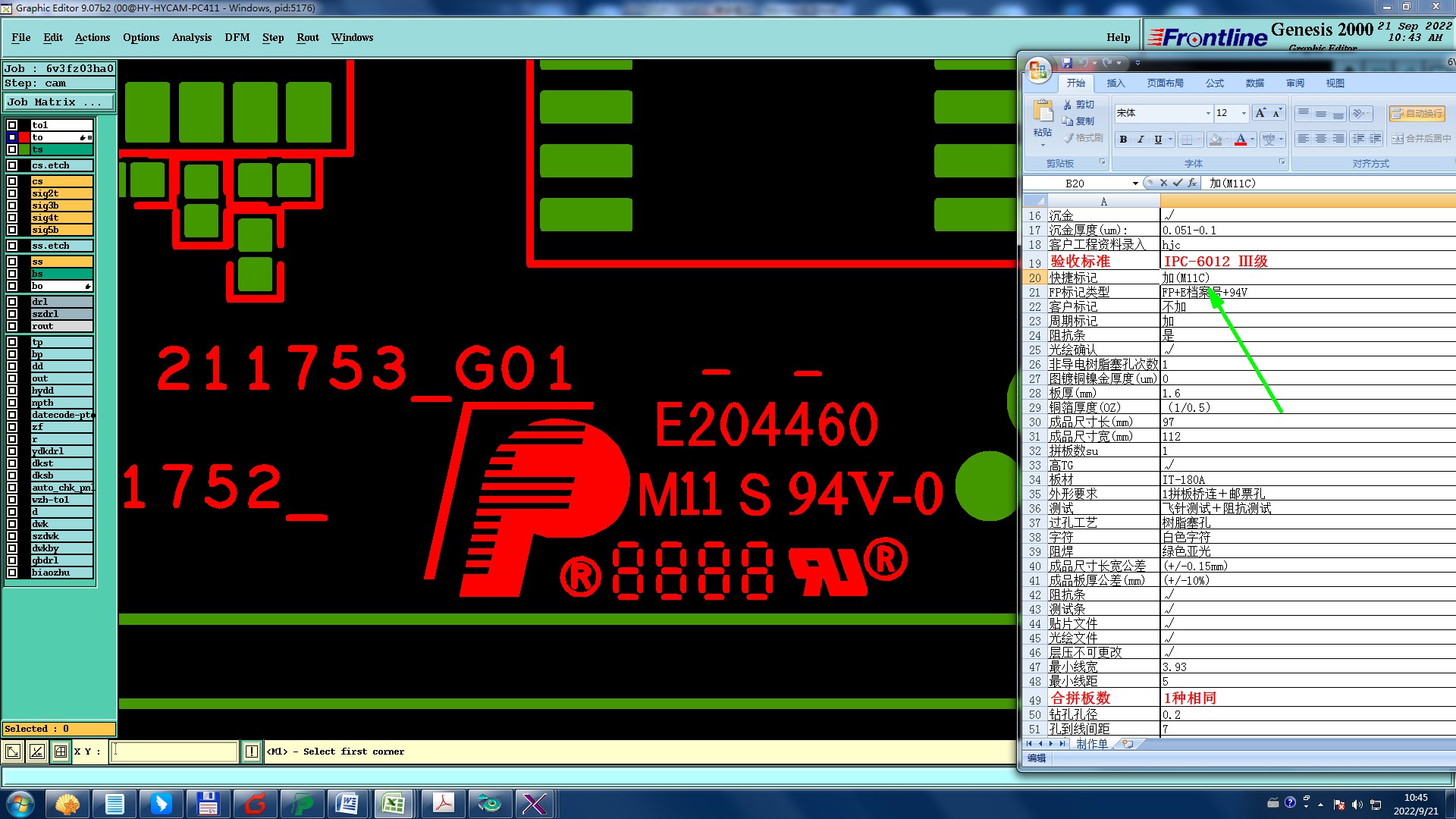Expand the Paste options arrow under 粘贴
This screenshot has width=1456, height=819.
[x=1043, y=144]
